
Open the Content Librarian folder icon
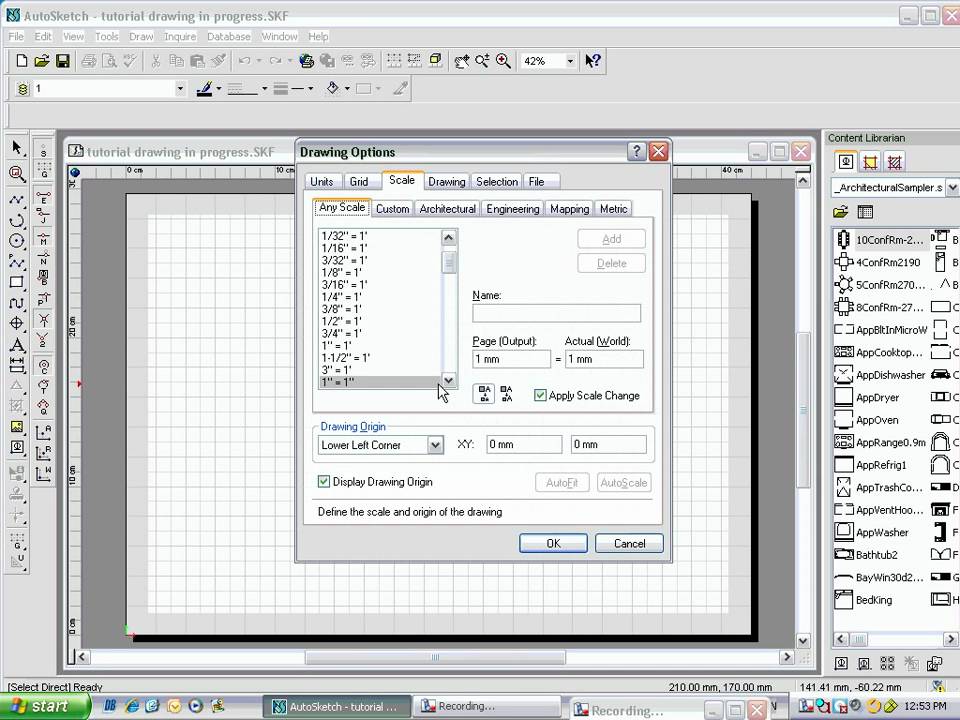click(841, 211)
